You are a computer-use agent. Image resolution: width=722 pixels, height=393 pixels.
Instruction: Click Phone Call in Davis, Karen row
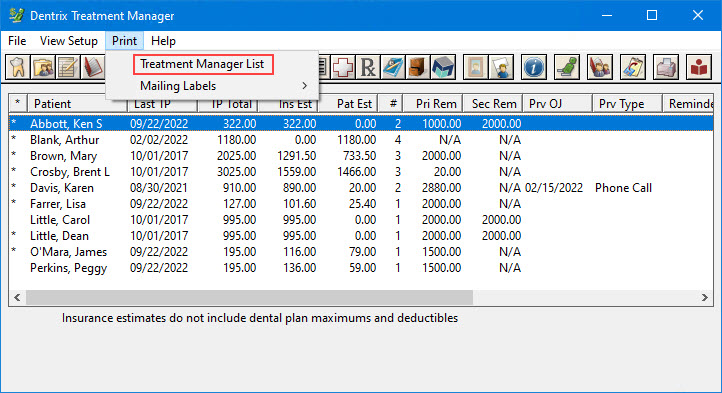623,188
